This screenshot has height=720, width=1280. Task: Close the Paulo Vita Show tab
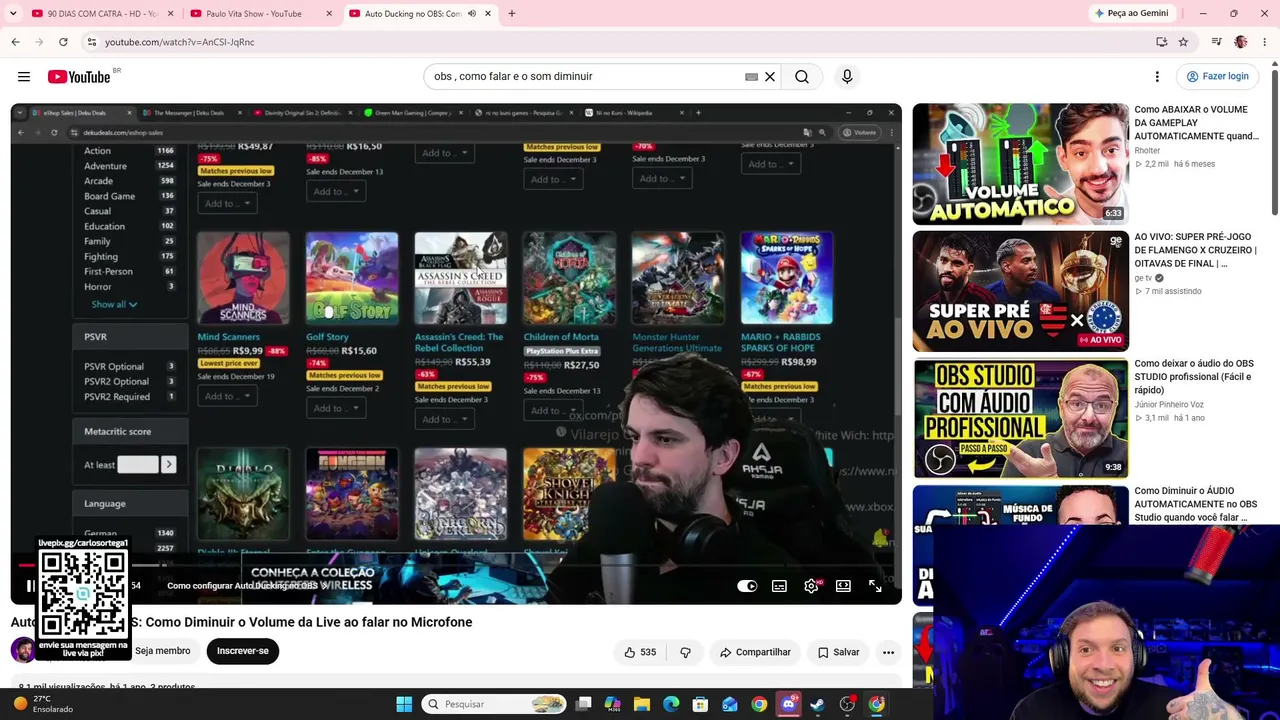tap(329, 14)
